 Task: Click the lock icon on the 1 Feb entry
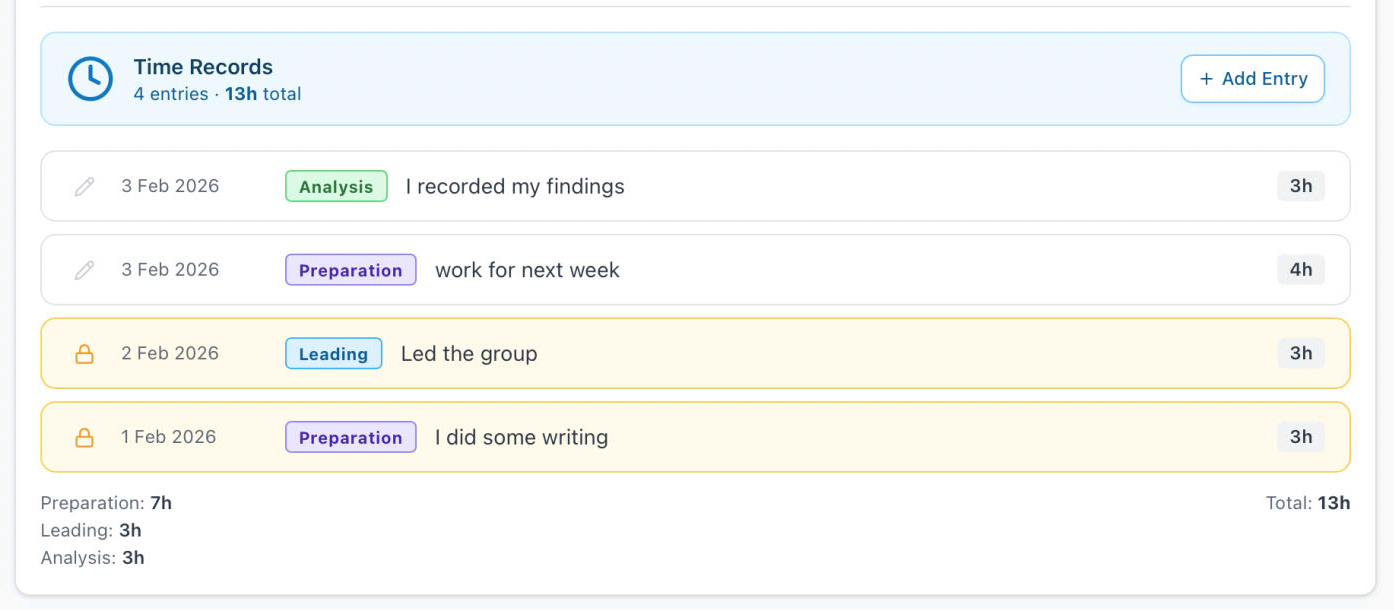85,437
